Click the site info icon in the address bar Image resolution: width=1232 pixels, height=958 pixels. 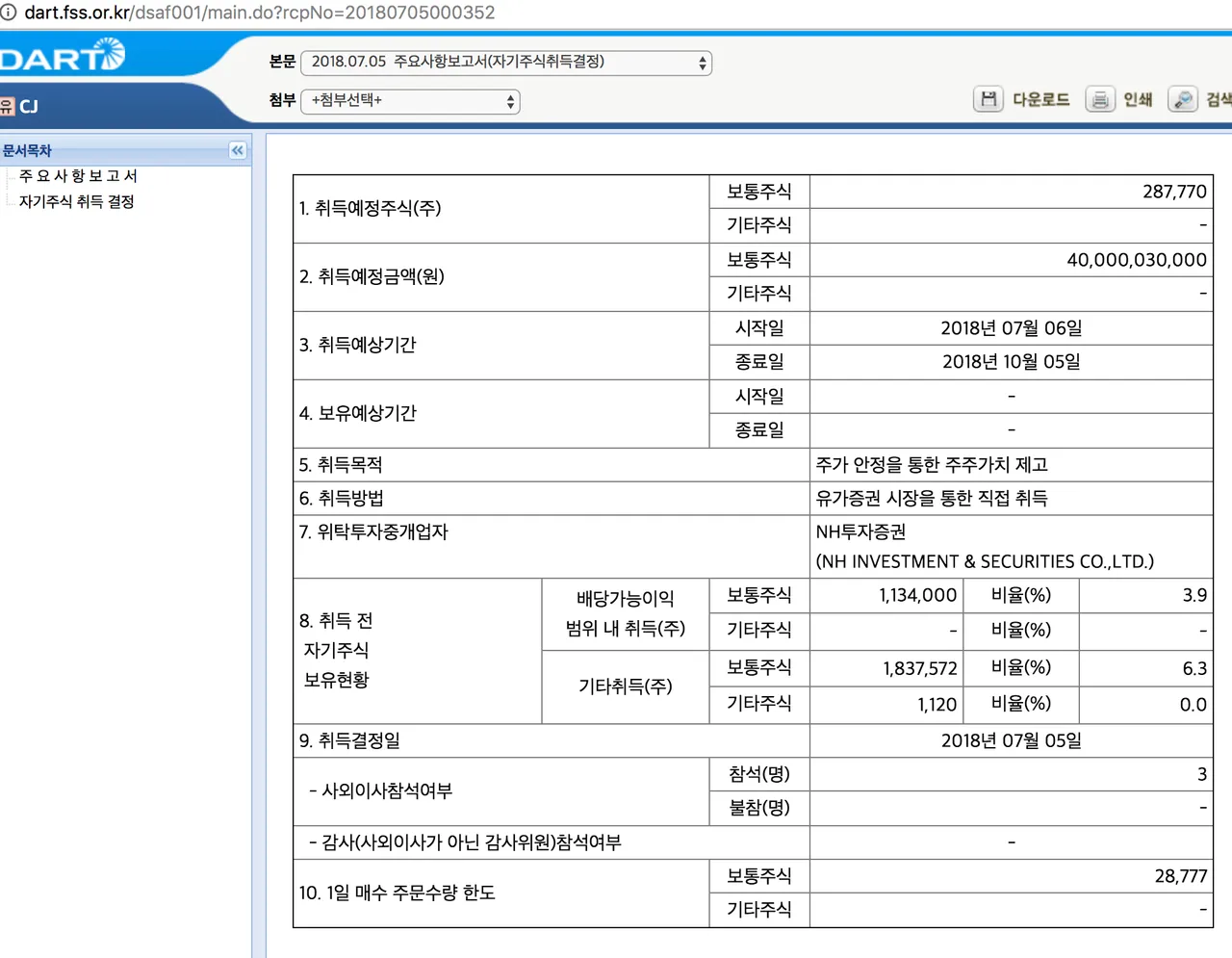(9, 13)
